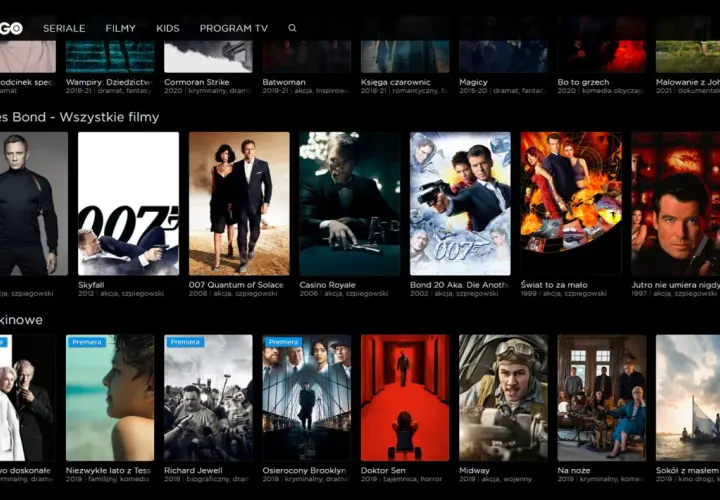Click the Richard Jewell title text
The image size is (720, 500).
pos(193,470)
